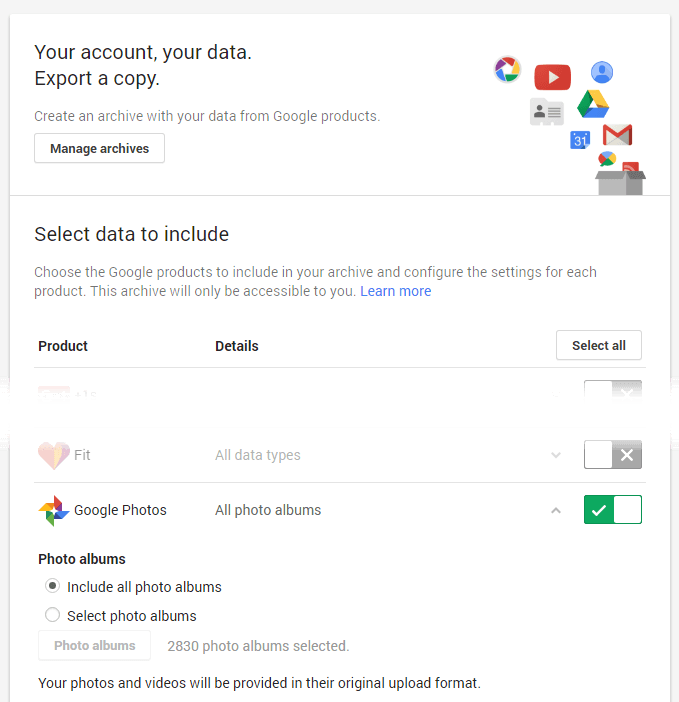Choose Include all photo albums option
679x702 pixels.
(53, 587)
